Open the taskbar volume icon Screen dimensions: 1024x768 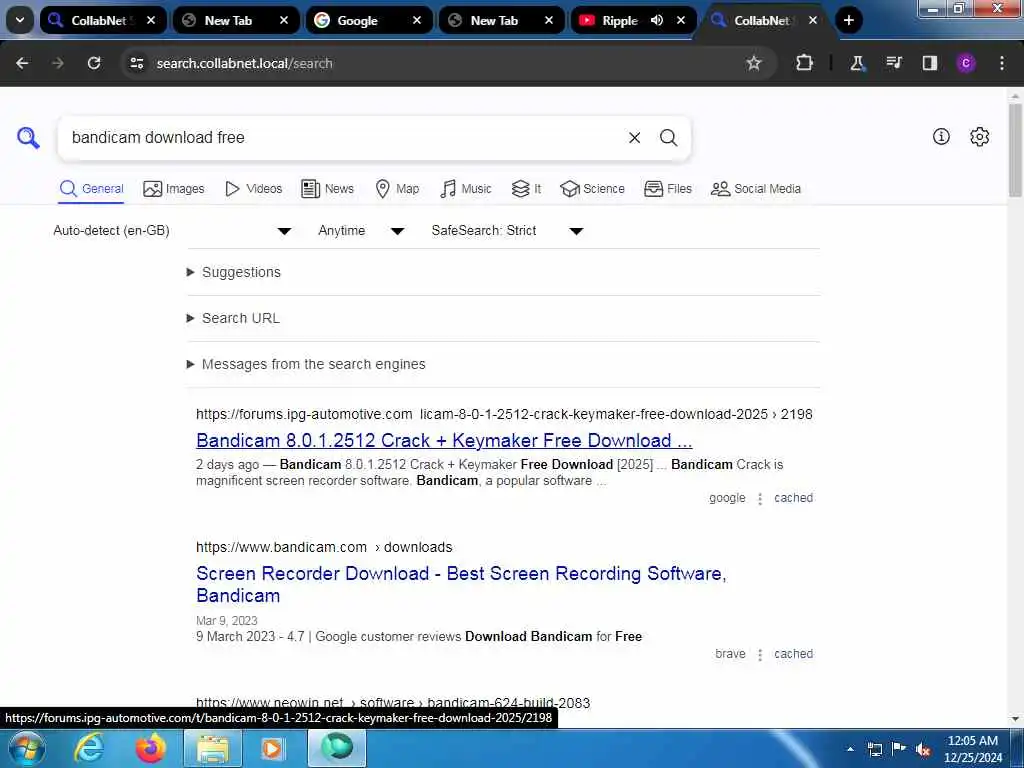923,750
